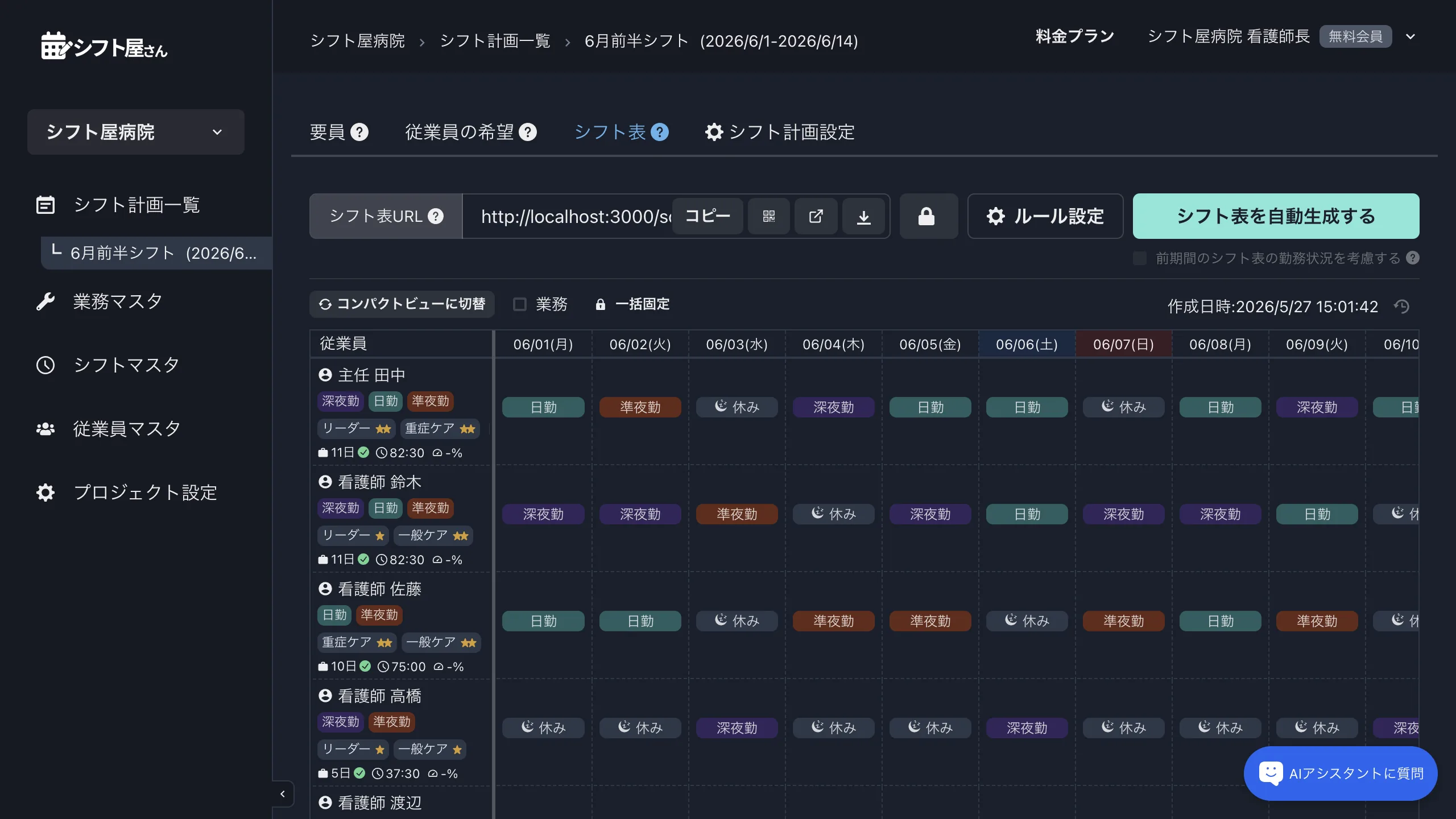Click 無料会員 badge
1456x819 pixels.
[x=1355, y=36]
